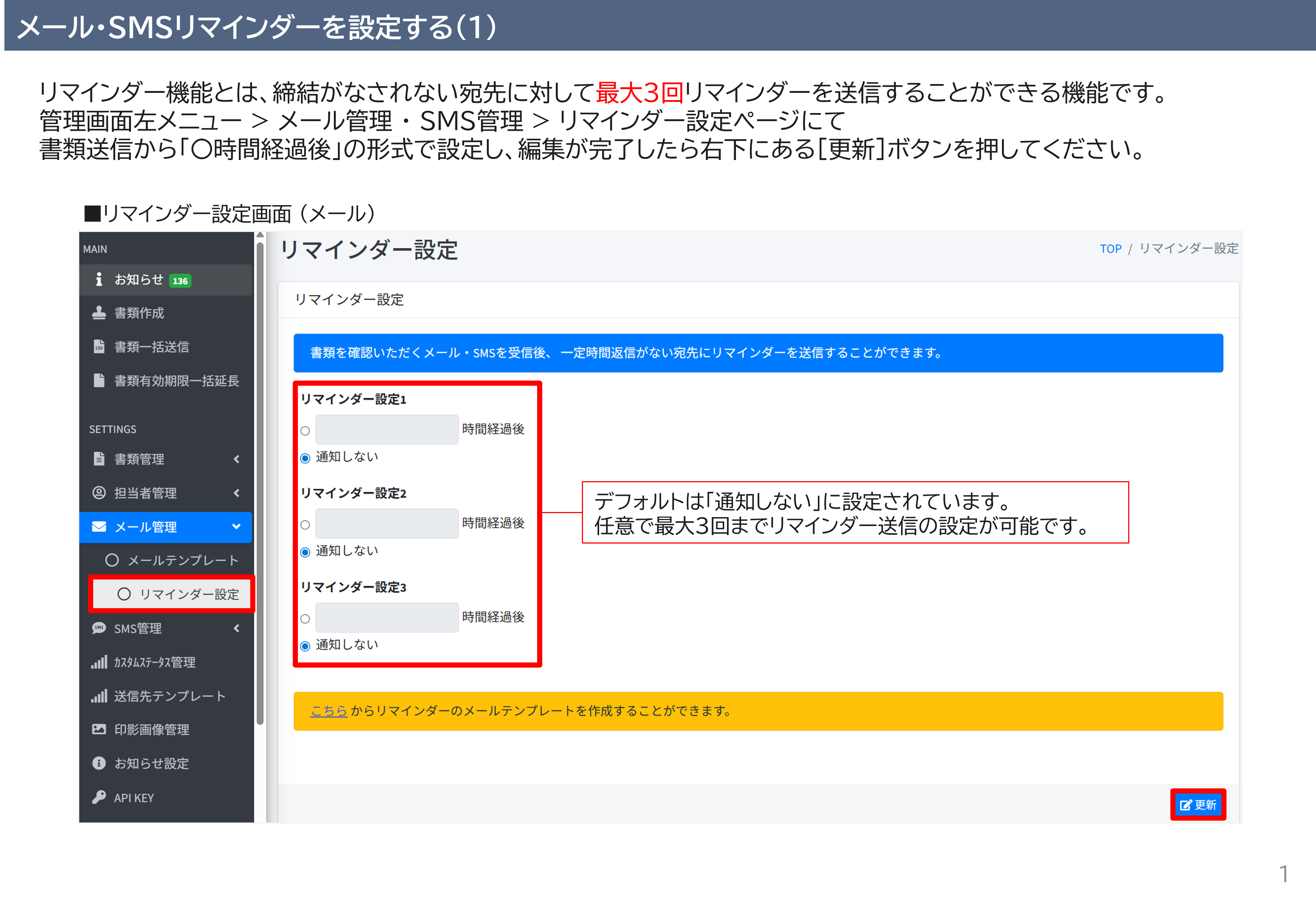Viewport: 1316px width, 897px height.
Task: Click the リマインダー設定1 hours input field
Action: coord(387,429)
